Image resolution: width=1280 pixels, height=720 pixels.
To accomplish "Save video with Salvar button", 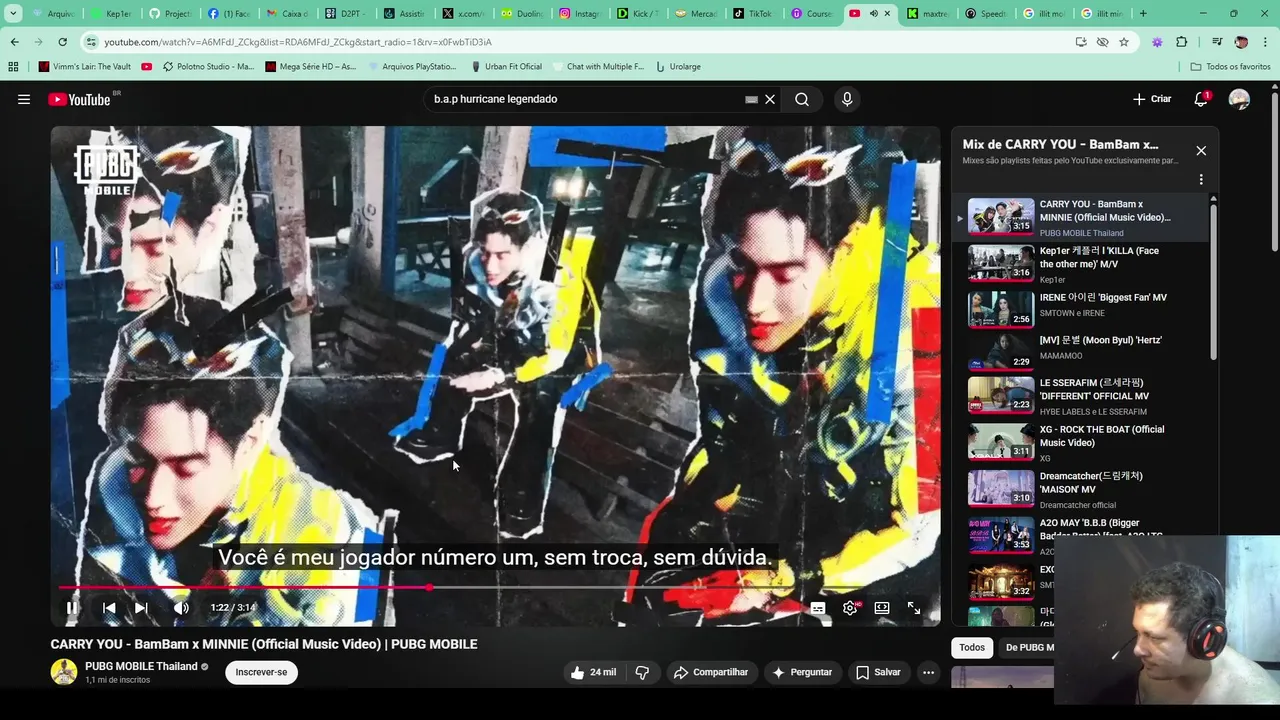I will (x=878, y=672).
